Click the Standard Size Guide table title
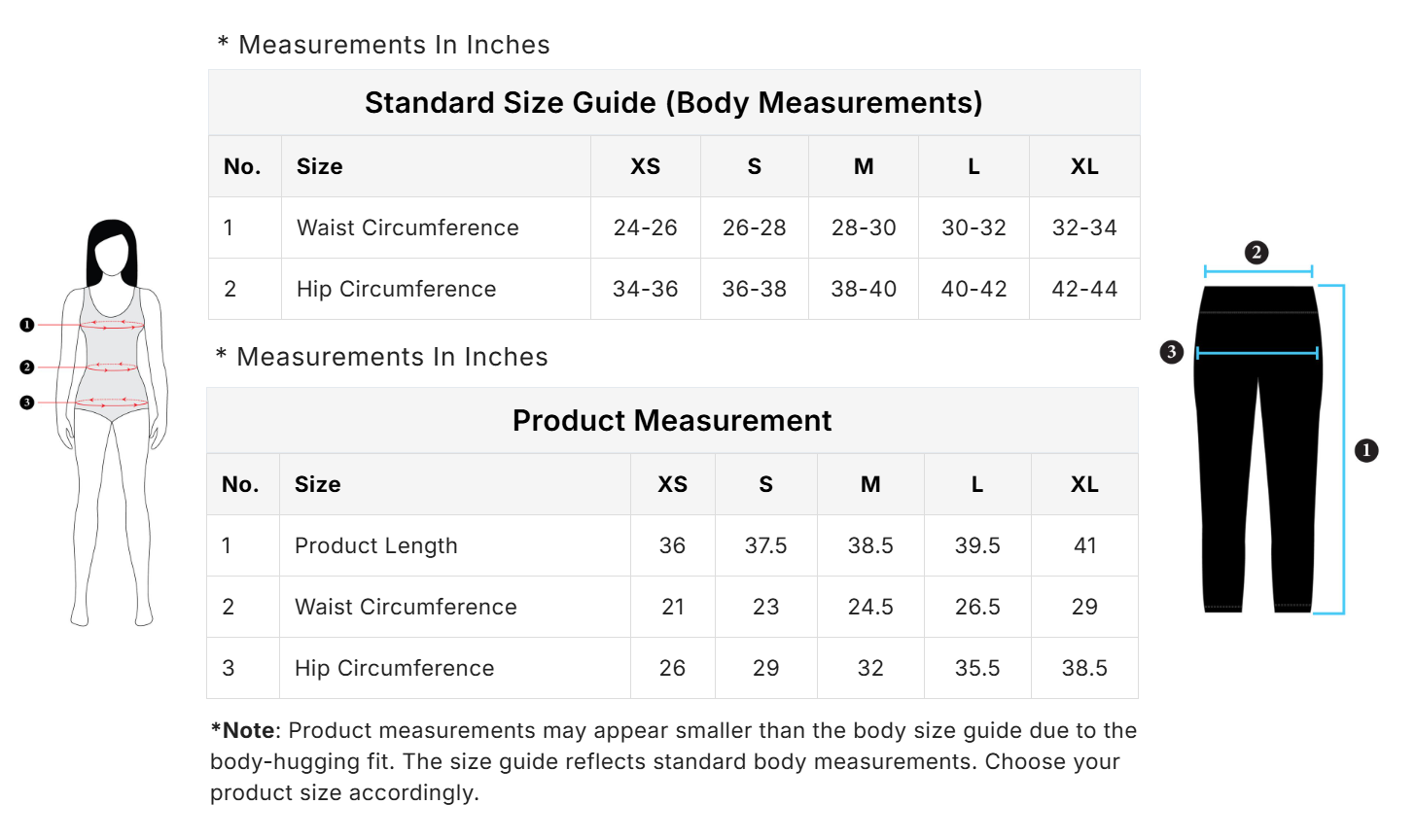Viewport: 1416px width, 840px height. (673, 103)
